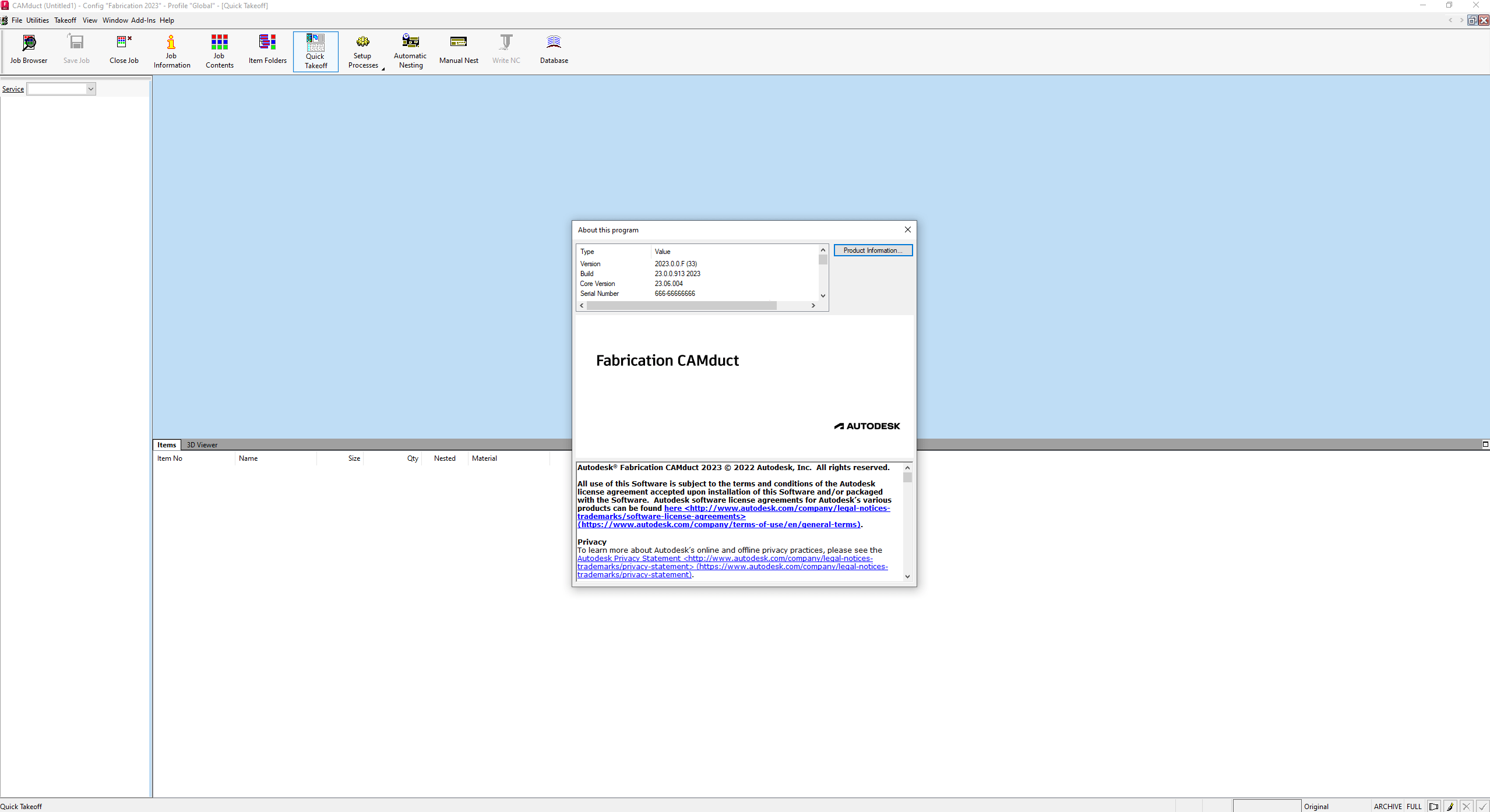
Task: Open the Utilities menu
Action: [x=37, y=20]
